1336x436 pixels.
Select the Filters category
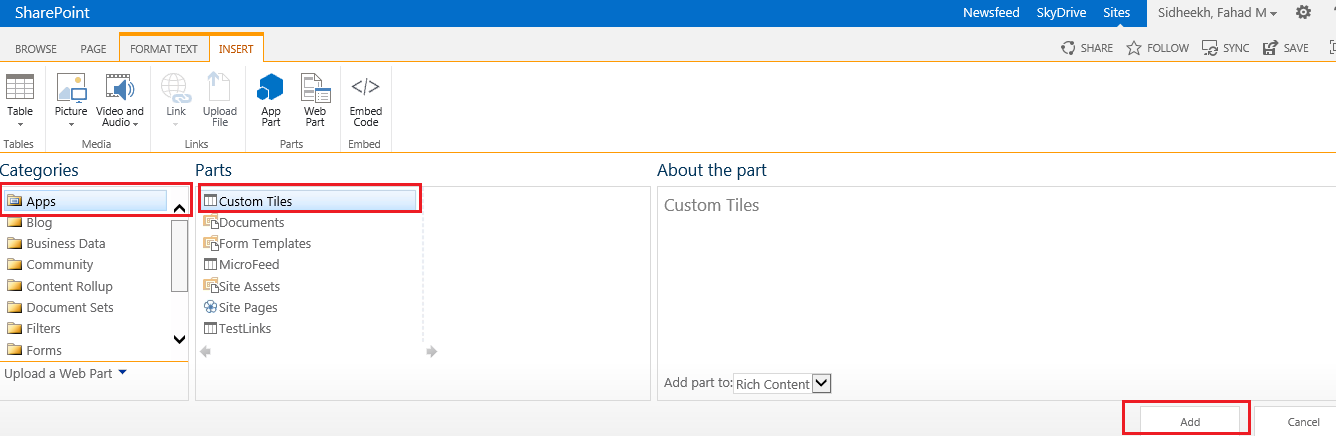[x=34, y=328]
